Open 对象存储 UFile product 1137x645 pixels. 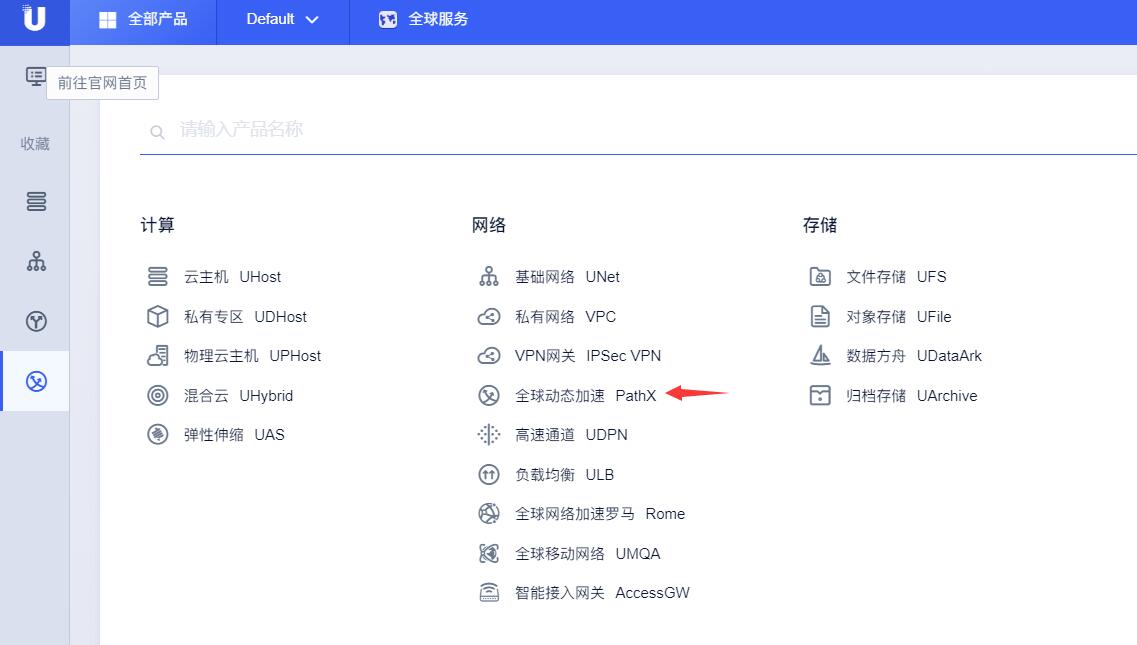click(x=898, y=316)
